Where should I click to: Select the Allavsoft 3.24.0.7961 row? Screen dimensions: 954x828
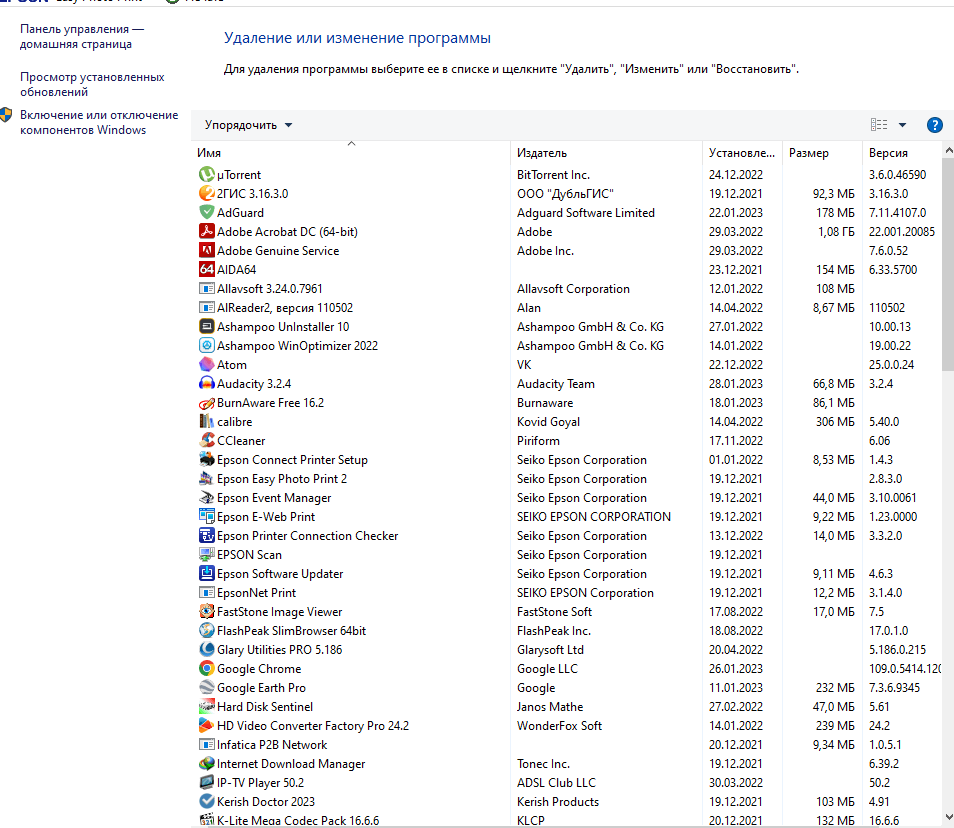566,288
